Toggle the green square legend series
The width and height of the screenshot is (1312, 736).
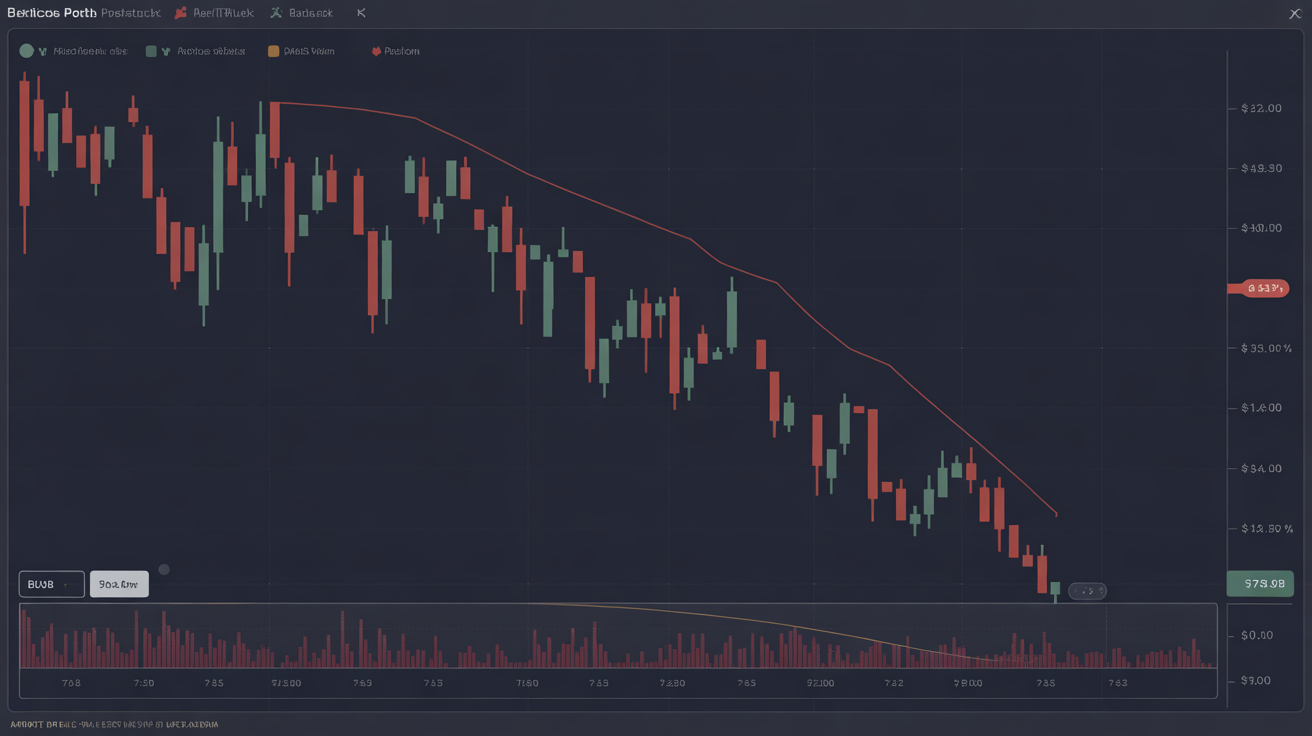pyautogui.click(x=151, y=51)
